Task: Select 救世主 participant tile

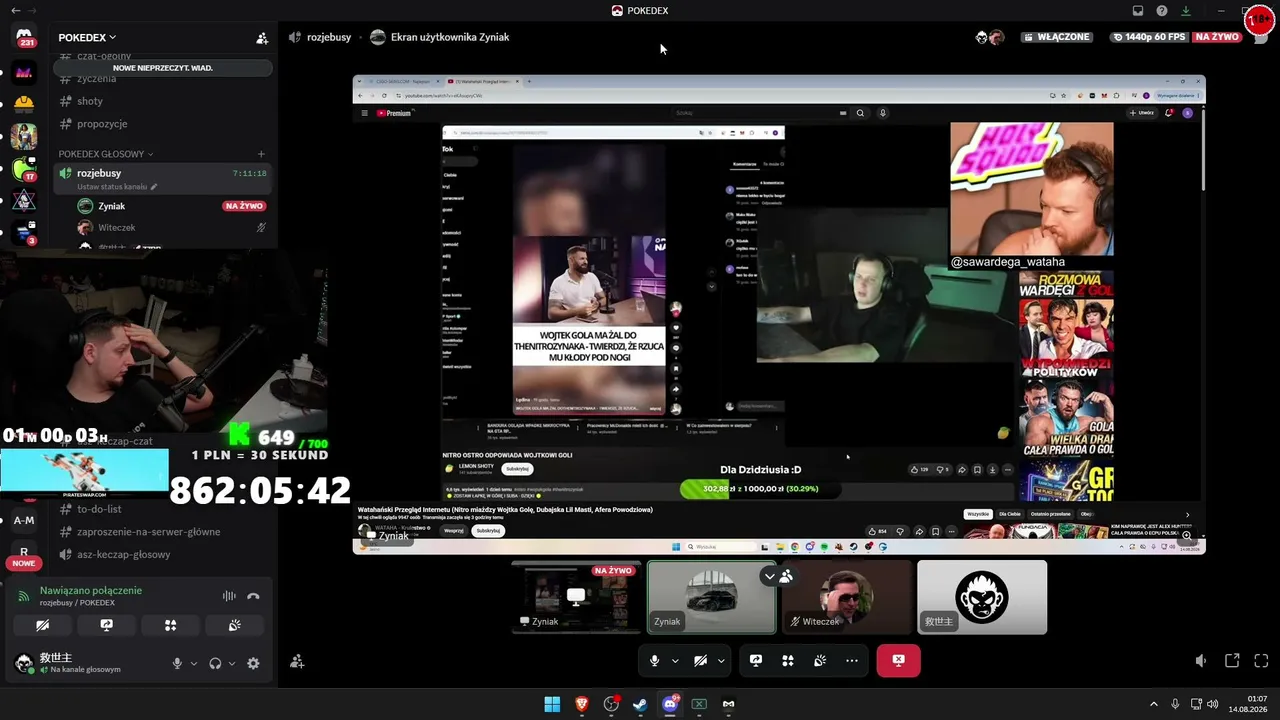Action: click(982, 597)
